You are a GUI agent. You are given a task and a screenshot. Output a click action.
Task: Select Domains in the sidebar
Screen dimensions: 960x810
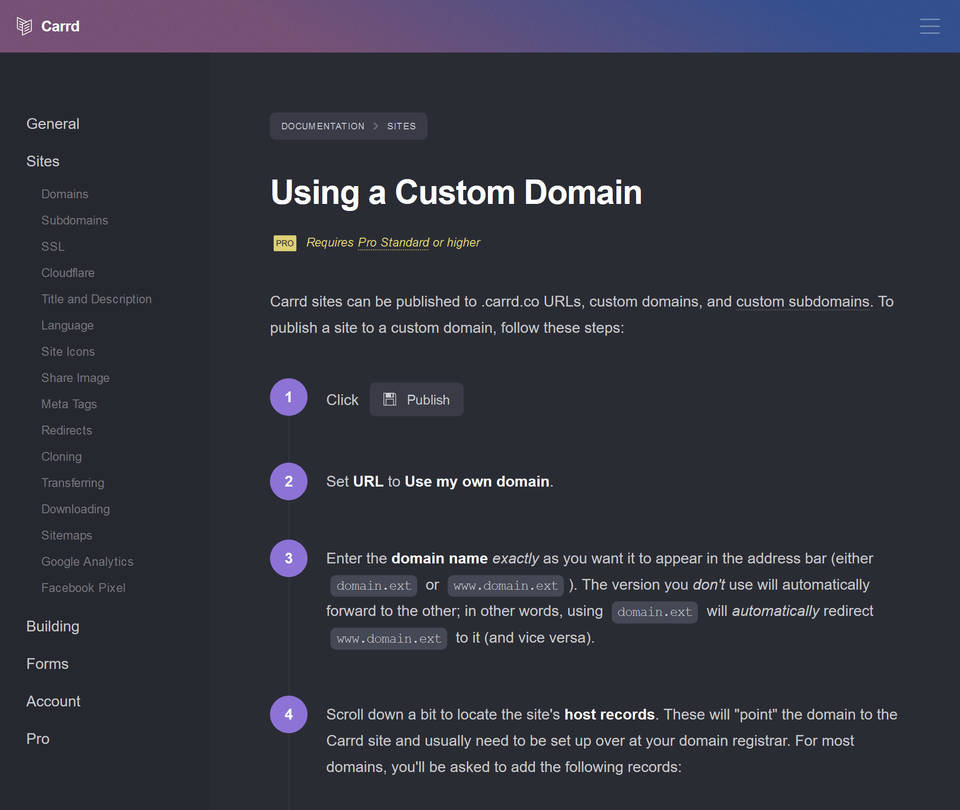tap(65, 194)
